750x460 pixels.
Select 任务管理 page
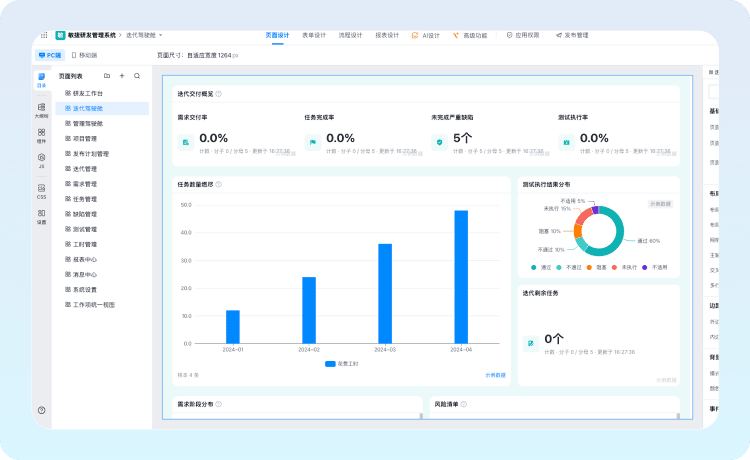(102, 199)
